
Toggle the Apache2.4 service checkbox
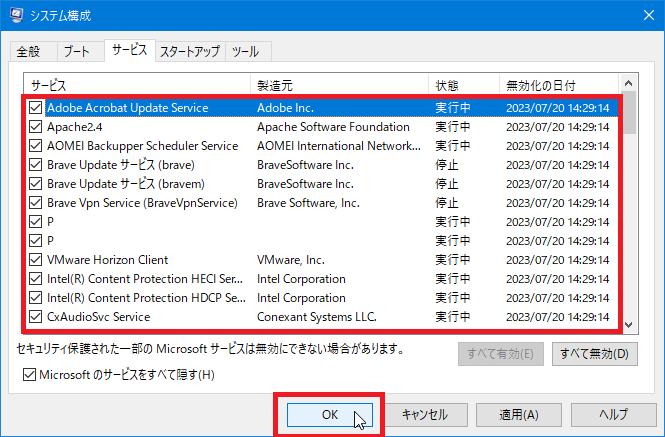click(36, 127)
